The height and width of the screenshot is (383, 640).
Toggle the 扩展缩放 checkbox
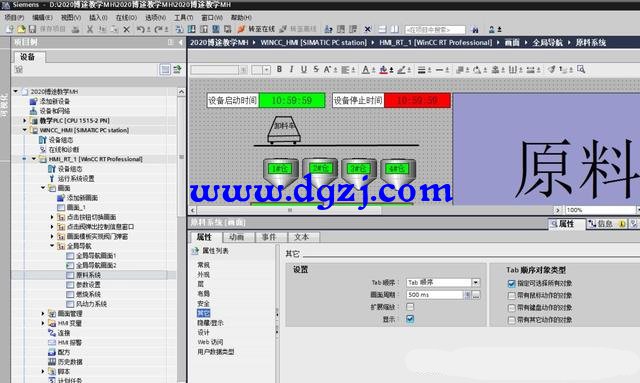coord(410,307)
